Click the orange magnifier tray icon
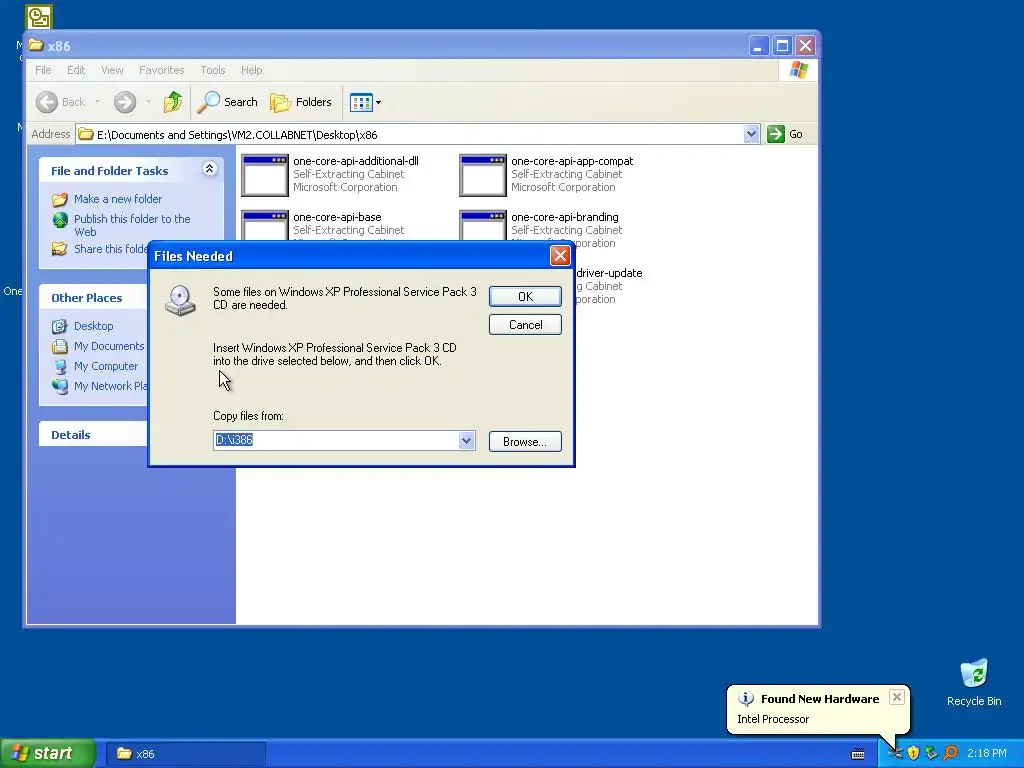Viewport: 1024px width, 768px height. (950, 753)
